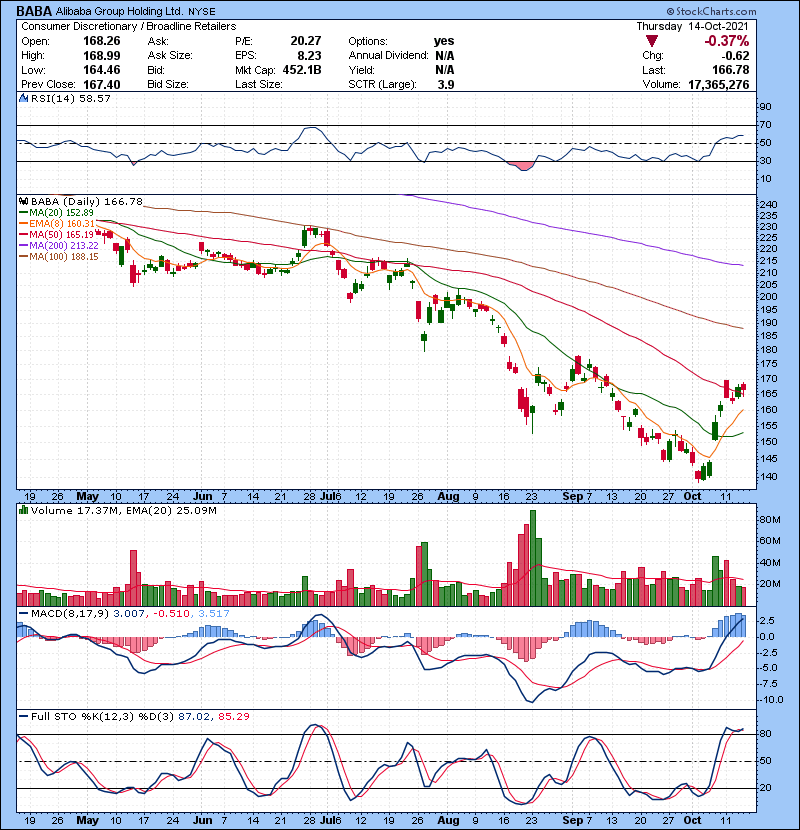800x830 pixels.
Task: Click the P/E value 20.27
Action: click(x=305, y=41)
